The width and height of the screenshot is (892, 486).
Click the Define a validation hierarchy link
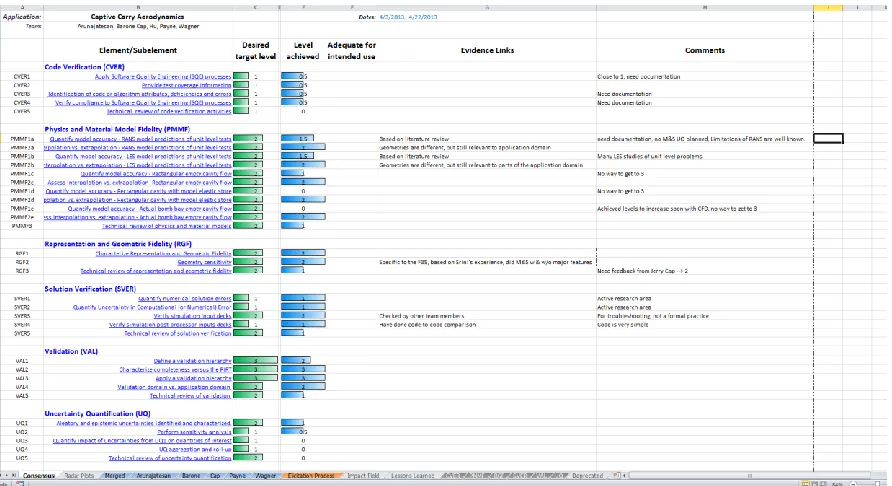click(192, 360)
